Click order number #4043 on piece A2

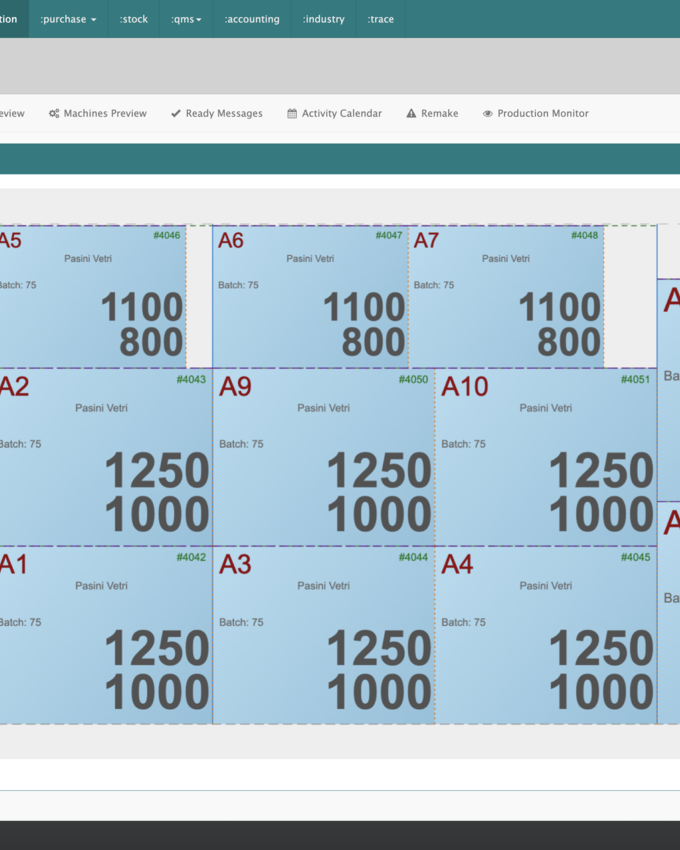pos(191,379)
